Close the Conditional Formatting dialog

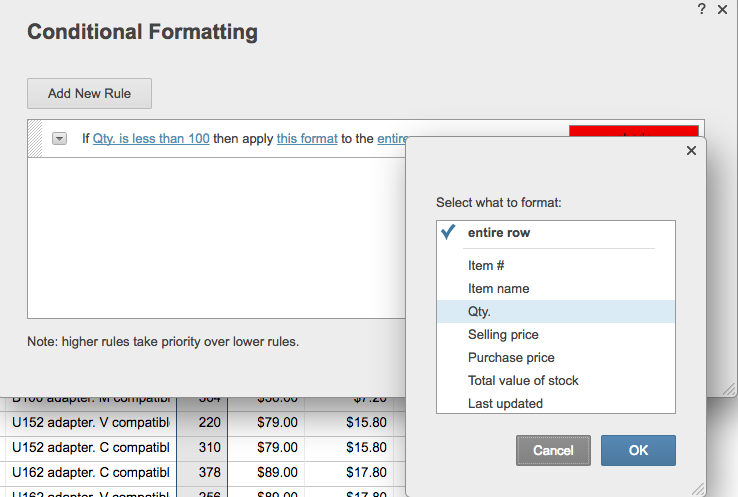point(723,8)
